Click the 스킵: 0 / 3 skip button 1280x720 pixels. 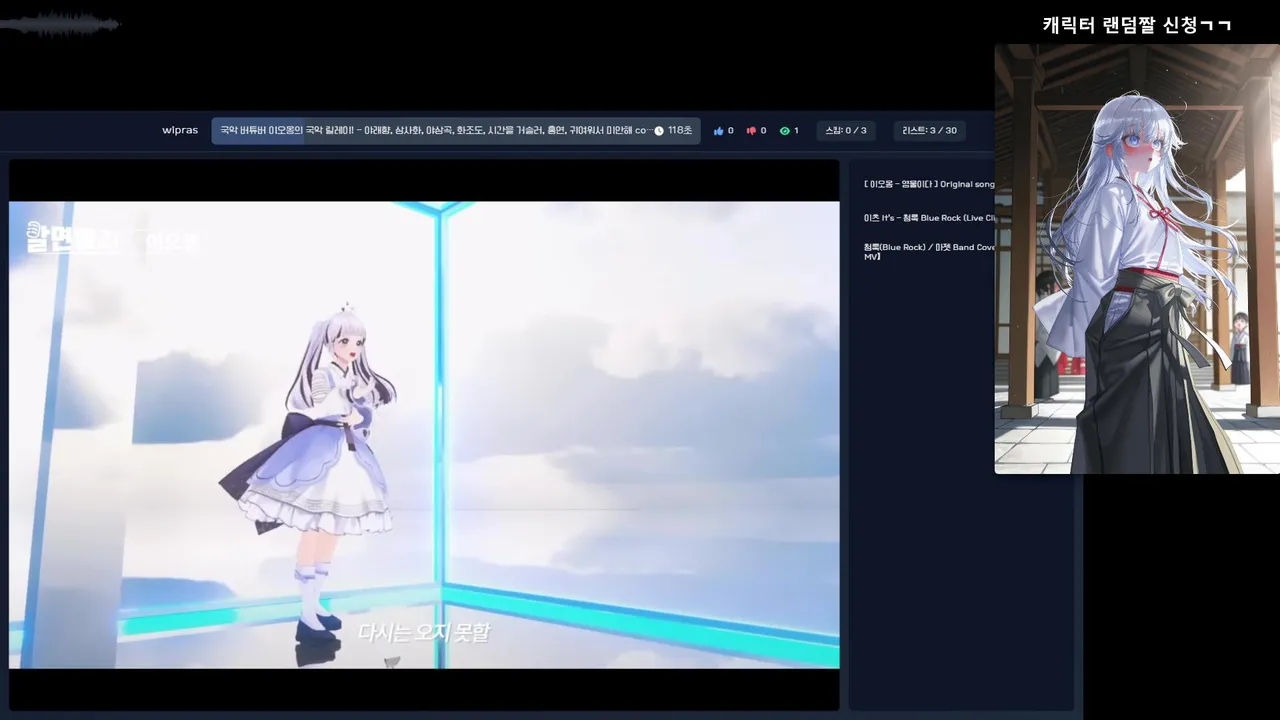pos(847,131)
